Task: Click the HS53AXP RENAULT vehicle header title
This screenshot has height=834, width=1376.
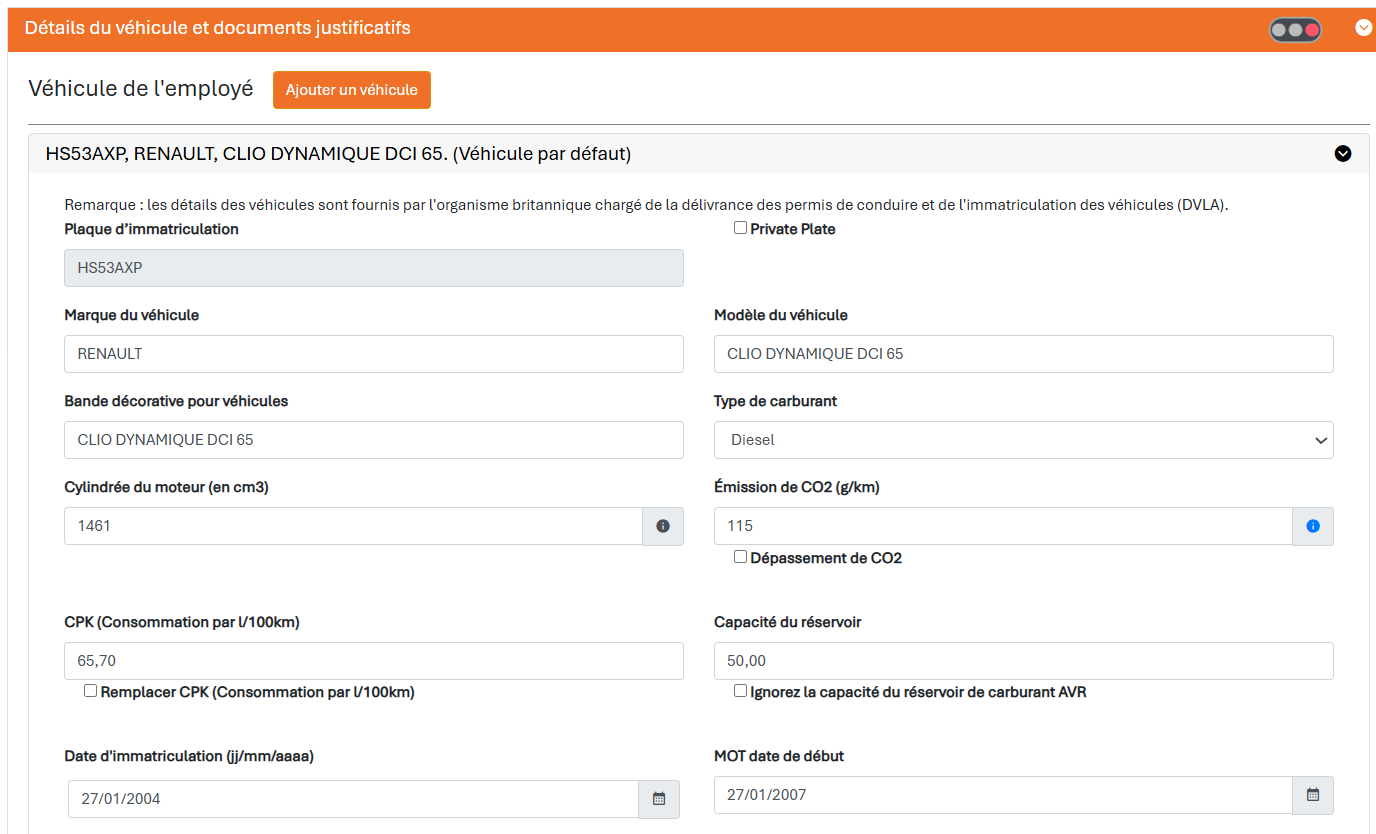Action: (338, 154)
